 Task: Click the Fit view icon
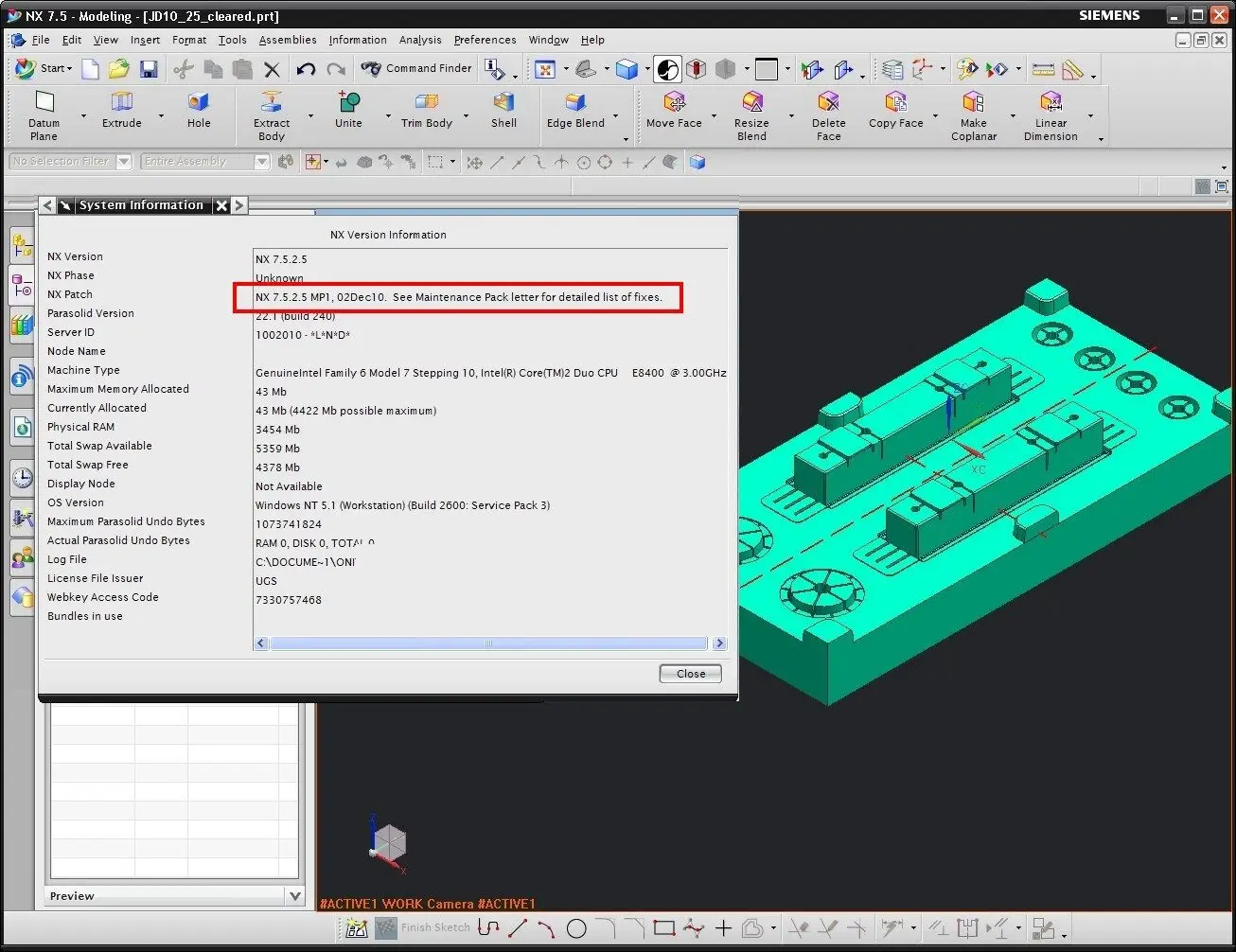pos(545,69)
